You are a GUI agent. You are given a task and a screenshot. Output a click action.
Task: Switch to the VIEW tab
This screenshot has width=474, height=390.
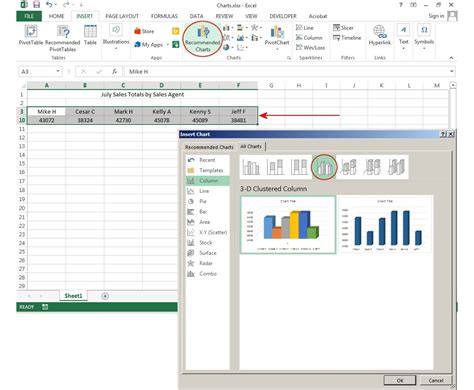[x=251, y=16]
